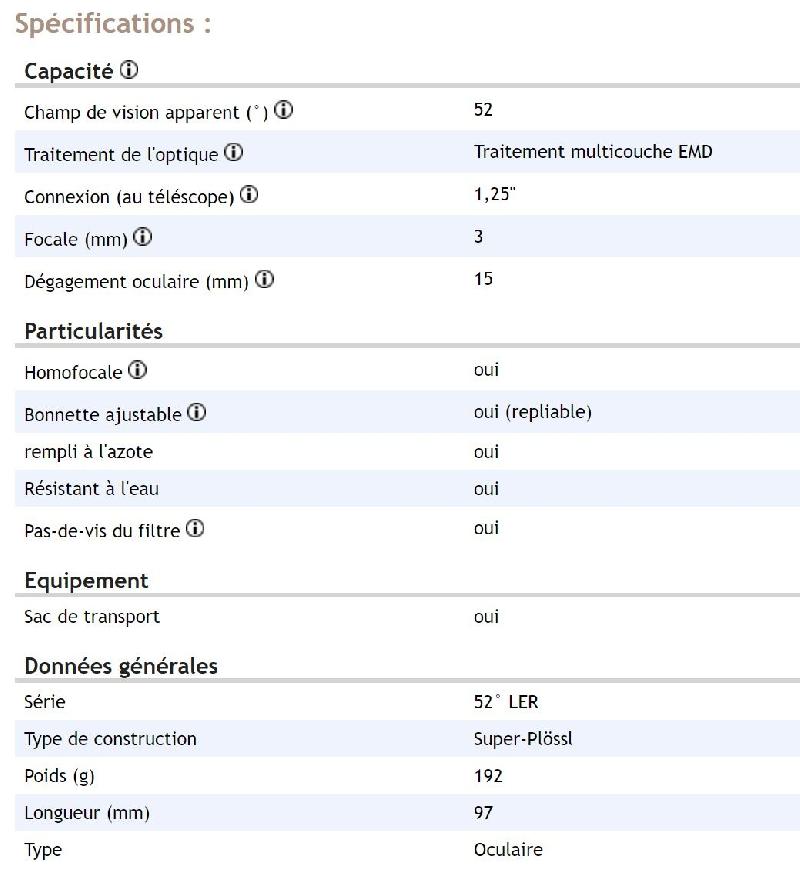
Task: Click the Equipement section header
Action: pos(86,581)
